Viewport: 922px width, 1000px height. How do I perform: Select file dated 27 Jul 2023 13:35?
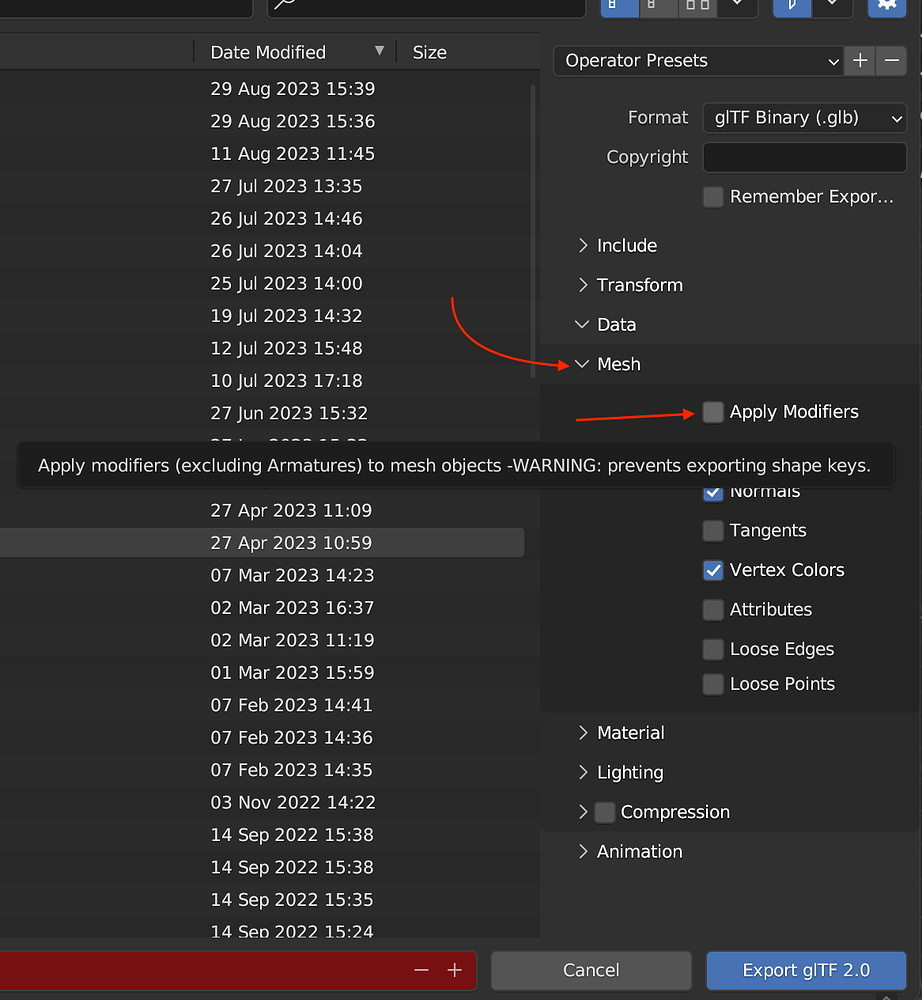coord(262,186)
